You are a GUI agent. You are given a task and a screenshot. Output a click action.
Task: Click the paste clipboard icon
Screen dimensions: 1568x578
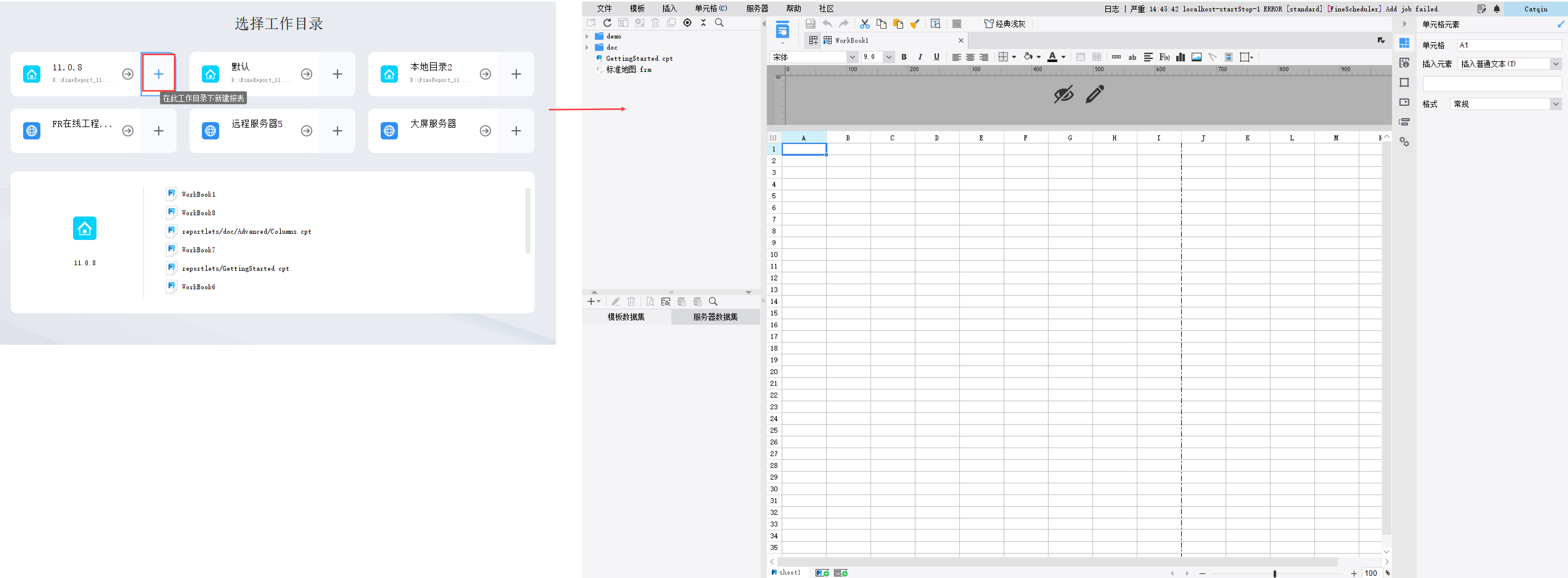point(898,24)
